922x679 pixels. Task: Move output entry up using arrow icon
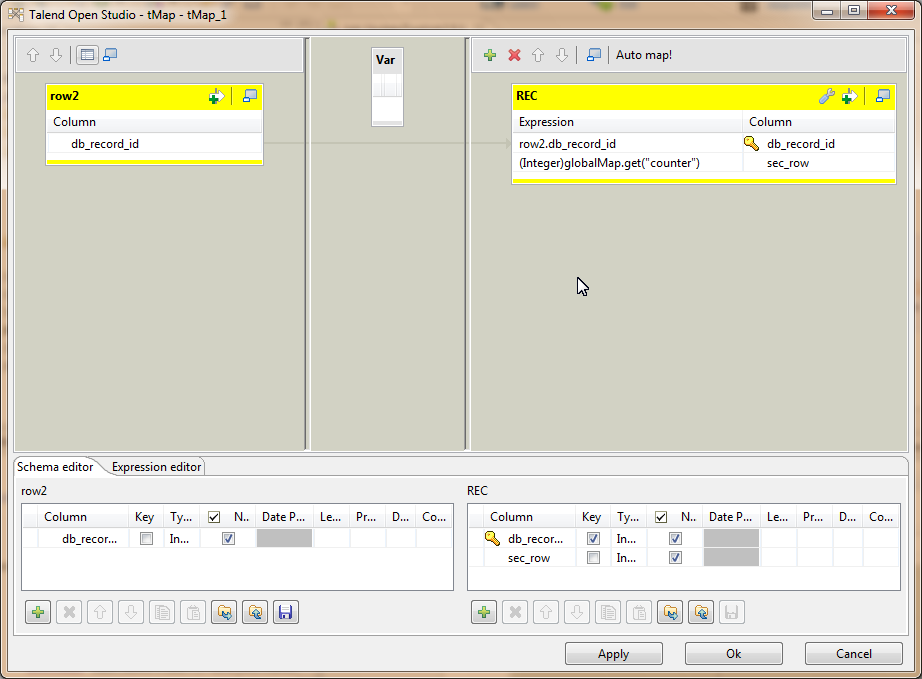(537, 55)
